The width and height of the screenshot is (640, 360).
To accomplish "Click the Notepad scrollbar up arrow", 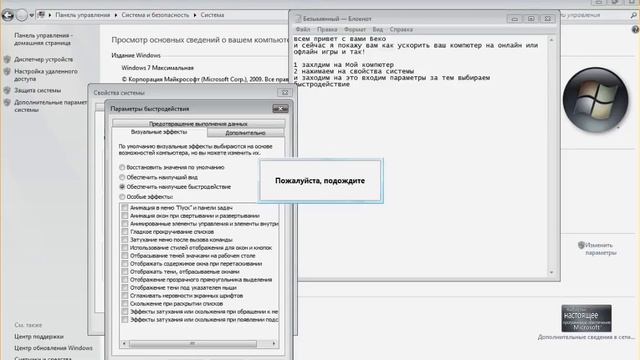I will tap(551, 40).
